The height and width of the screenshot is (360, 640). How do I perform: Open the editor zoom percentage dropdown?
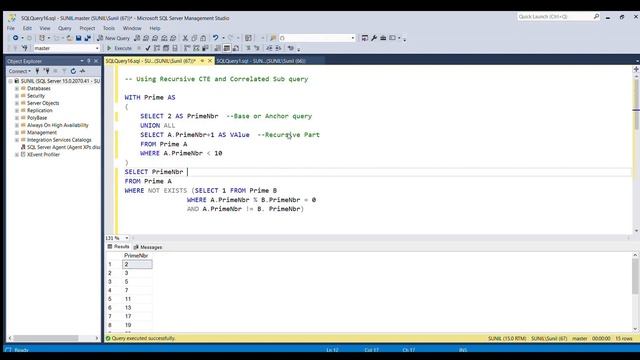coord(127,238)
